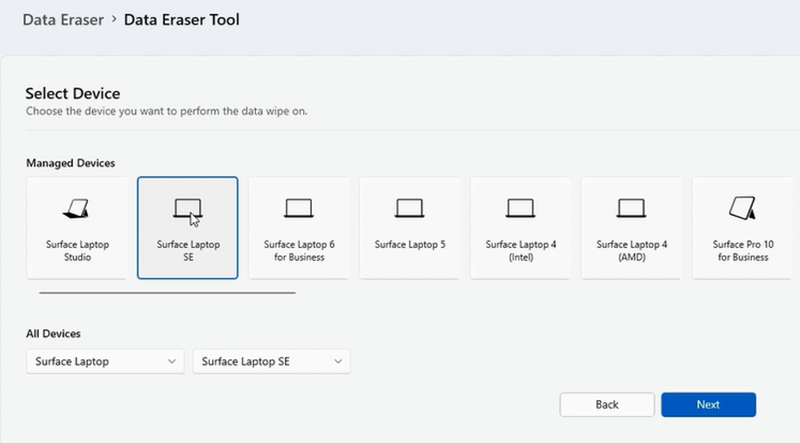Open the Surface Laptop device family dropdown
The image size is (800, 443).
coord(105,361)
